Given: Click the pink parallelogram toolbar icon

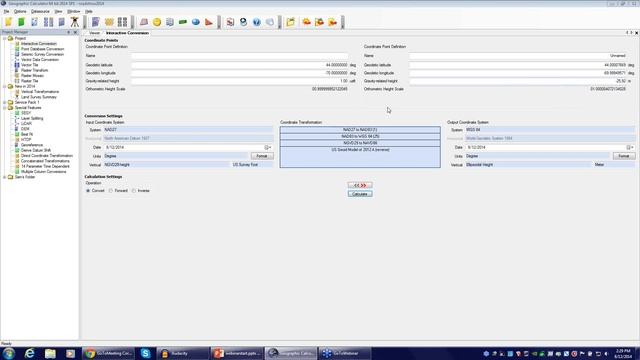Looking at the screenshot, I should pyautogui.click(x=144, y=22).
